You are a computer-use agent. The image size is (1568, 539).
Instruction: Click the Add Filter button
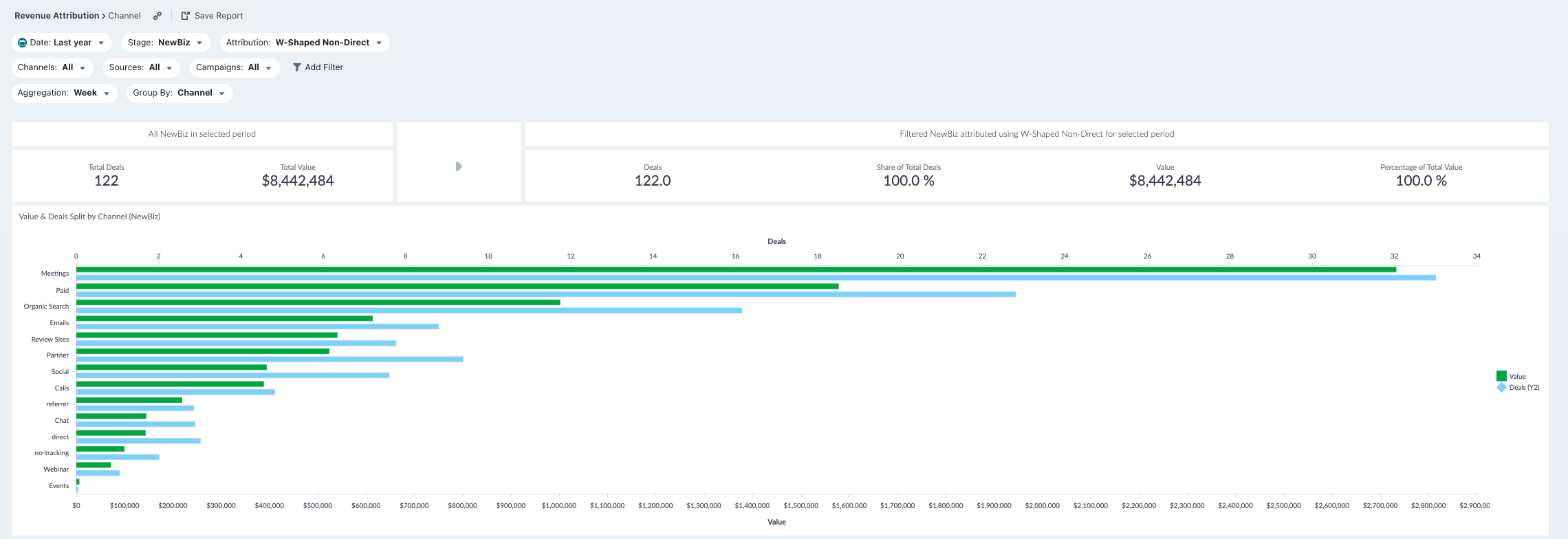pos(318,67)
